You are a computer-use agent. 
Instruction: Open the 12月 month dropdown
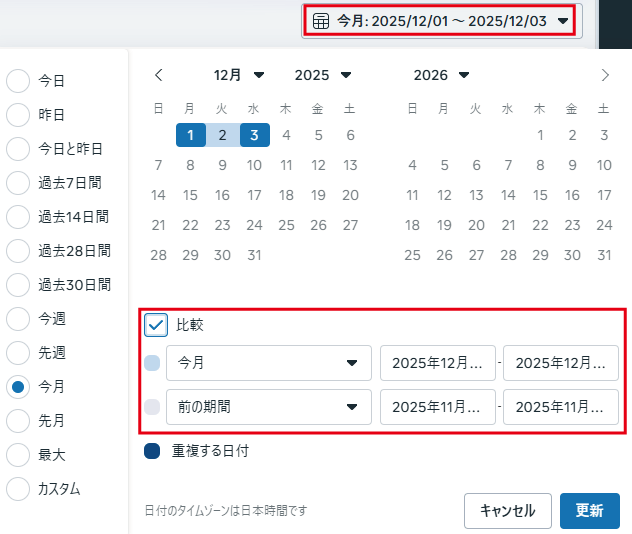(240, 75)
